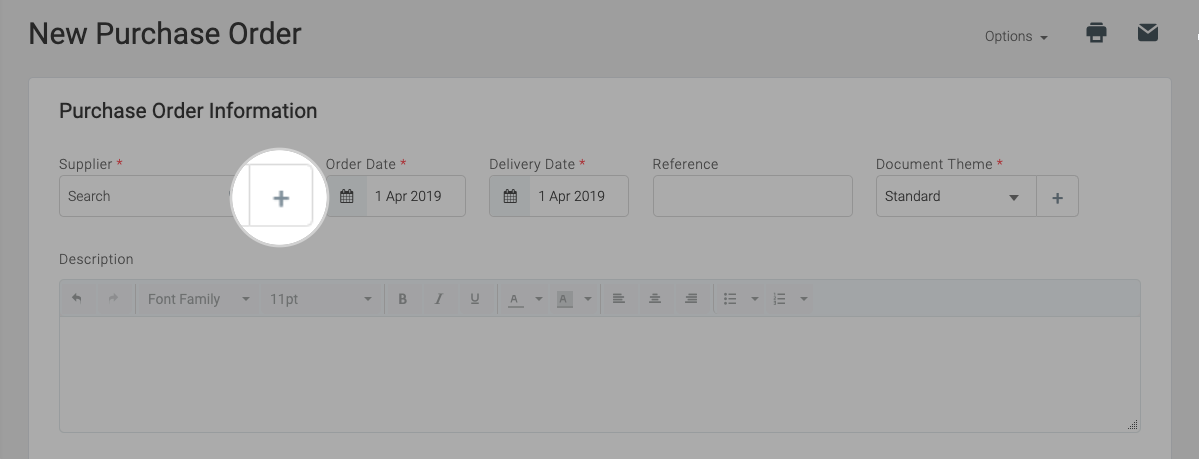The image size is (1199, 459).
Task: Click the Reference input field
Action: (x=752, y=197)
